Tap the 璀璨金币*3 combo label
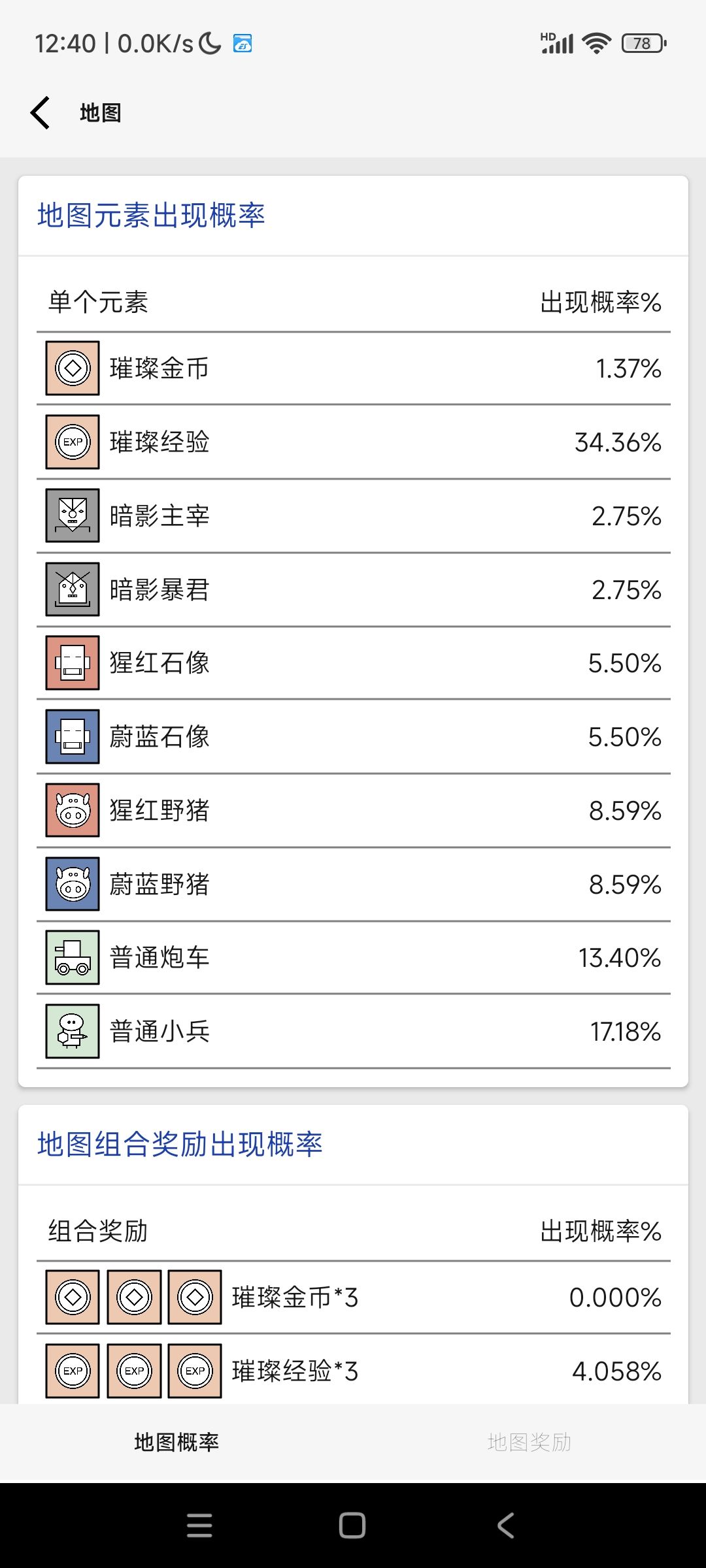The width and height of the screenshot is (706, 1568). click(x=295, y=1298)
